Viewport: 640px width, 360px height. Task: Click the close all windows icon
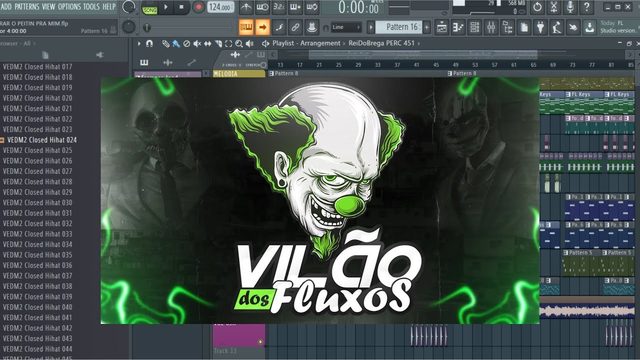[x=573, y=27]
